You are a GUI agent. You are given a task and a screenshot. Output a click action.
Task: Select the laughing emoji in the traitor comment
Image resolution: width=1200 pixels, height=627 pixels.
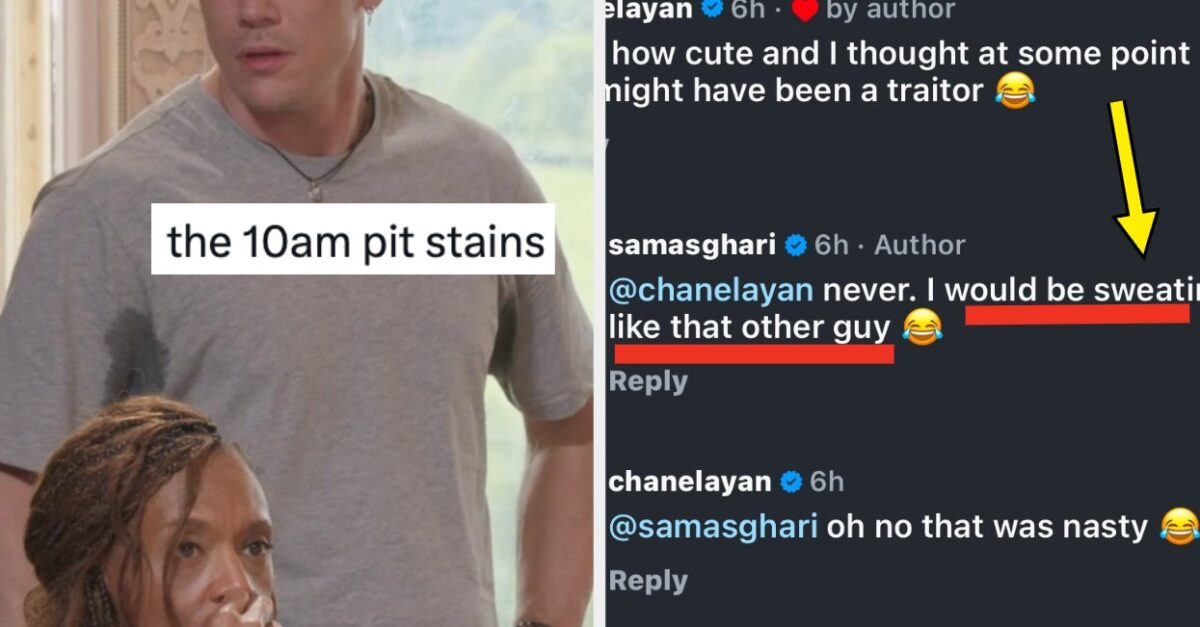(x=1018, y=90)
